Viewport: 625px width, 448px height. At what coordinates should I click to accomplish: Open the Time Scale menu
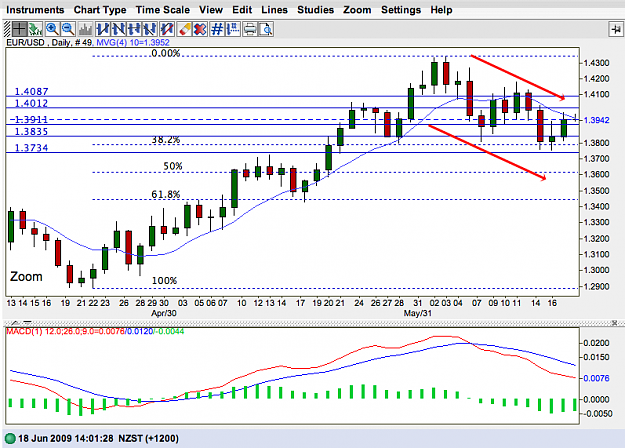pyautogui.click(x=163, y=10)
